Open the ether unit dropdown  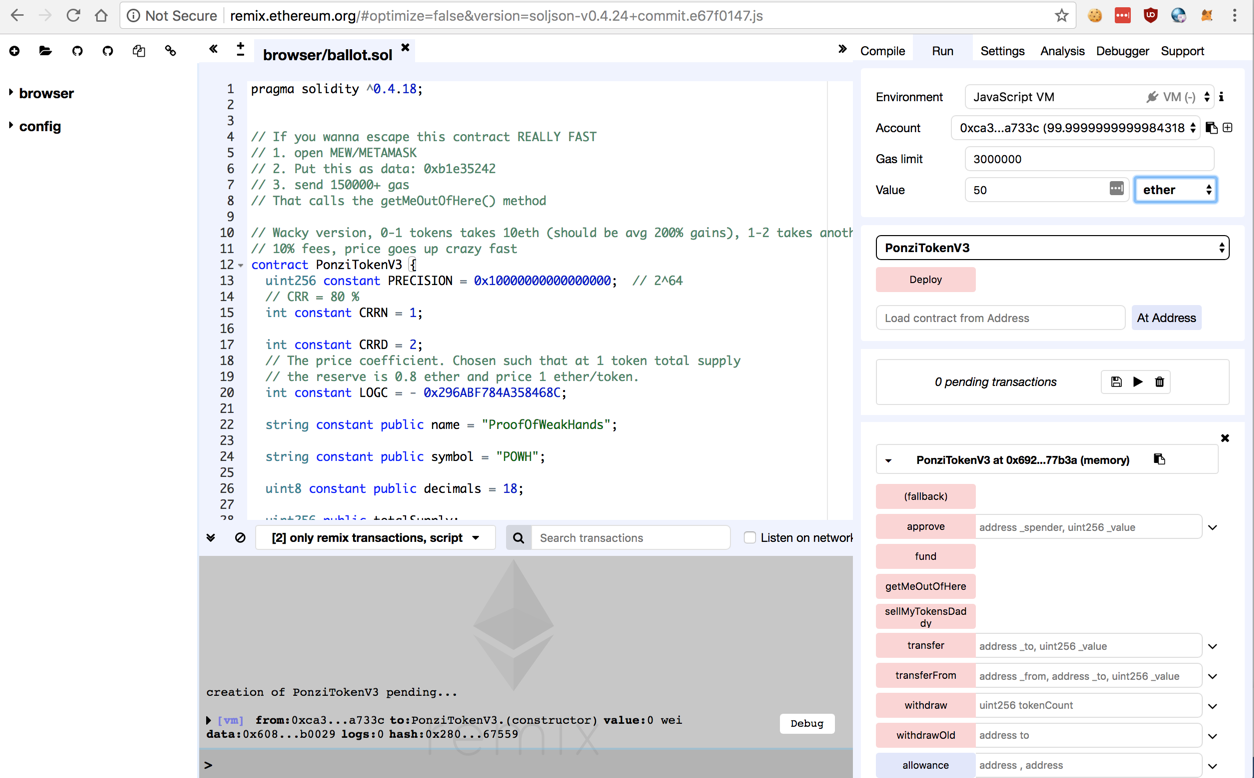[1175, 190]
